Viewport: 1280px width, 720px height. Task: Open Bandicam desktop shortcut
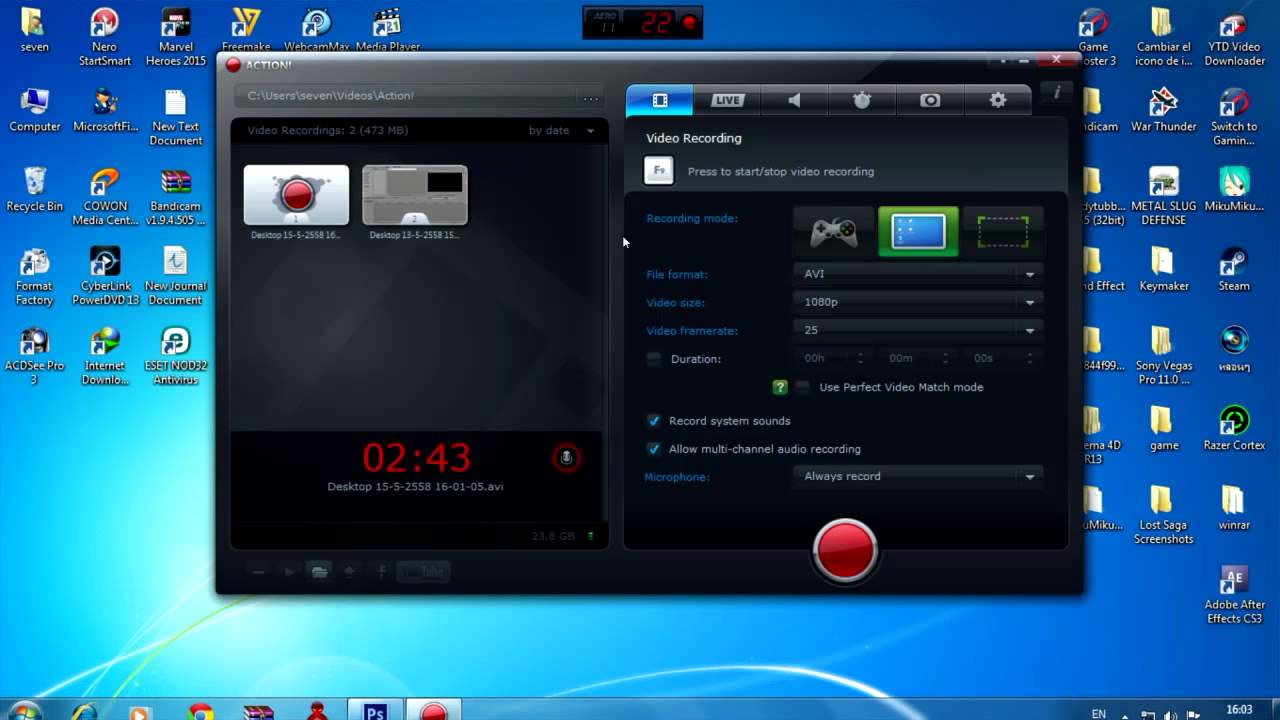175,196
